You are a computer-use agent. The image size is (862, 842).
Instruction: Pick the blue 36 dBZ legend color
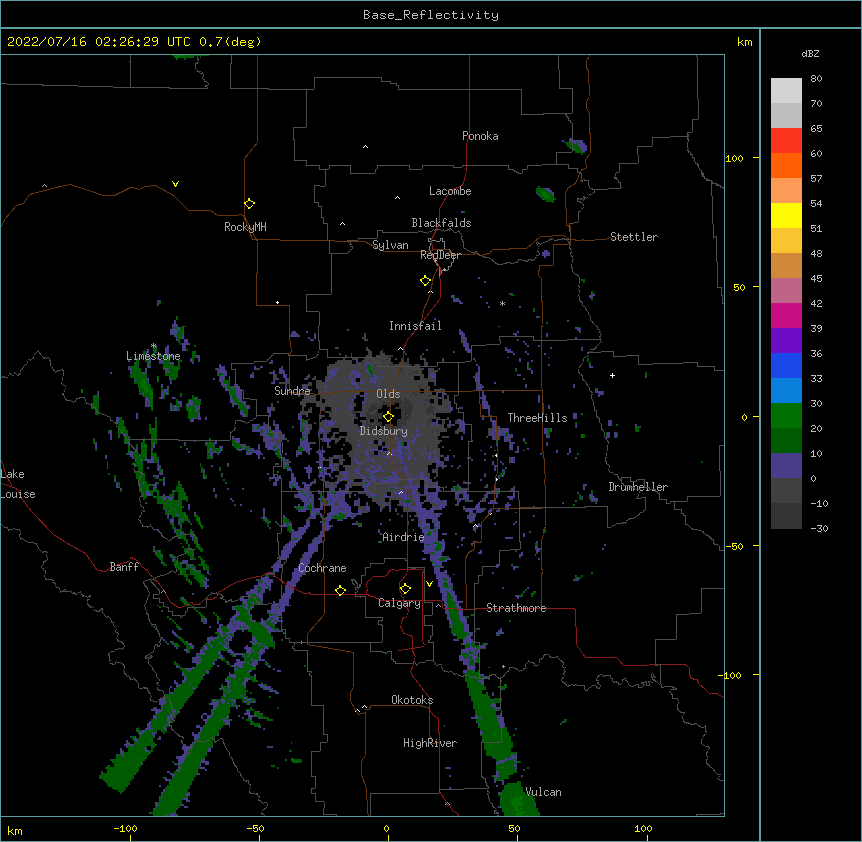click(x=786, y=365)
